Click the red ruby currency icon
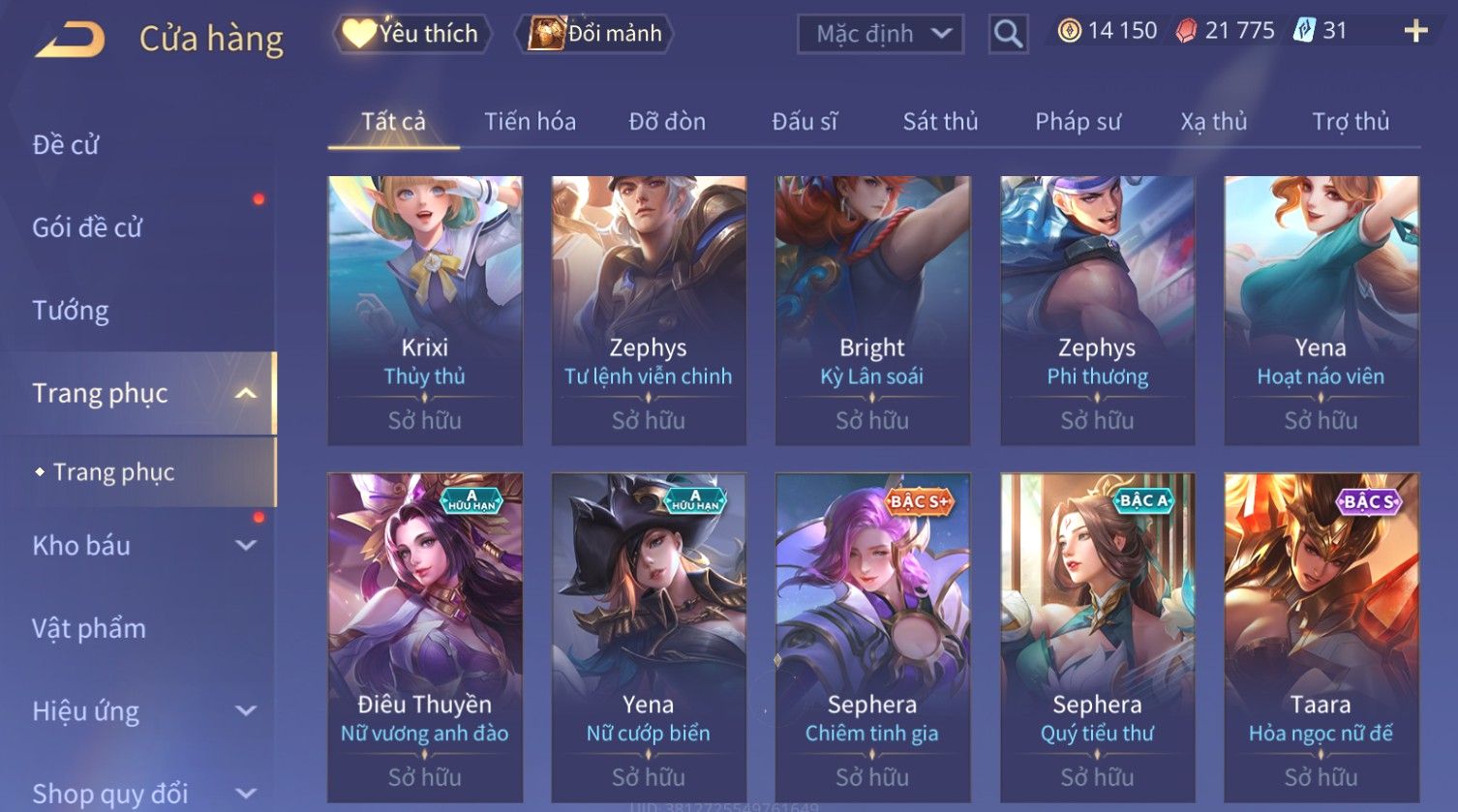Image resolution: width=1458 pixels, height=812 pixels. 1186,31
